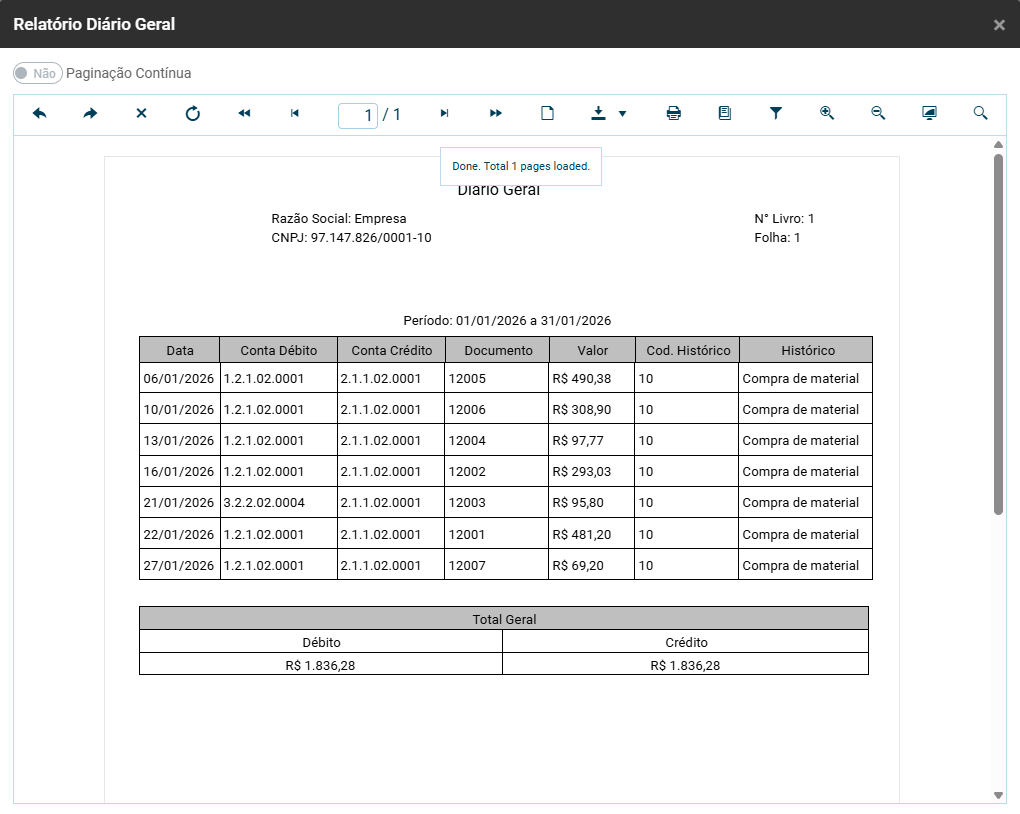The width and height of the screenshot is (1020, 814).
Task: Click the Razão Social: Empresa line
Action: tap(339, 219)
